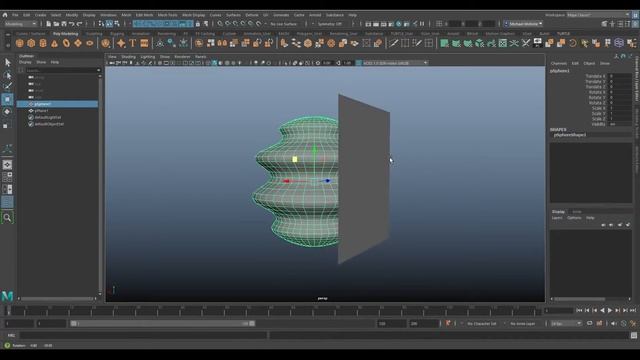This screenshot has height=360, width=640.
Task: Open the Channel Box Channels menu
Action: (x=559, y=63)
